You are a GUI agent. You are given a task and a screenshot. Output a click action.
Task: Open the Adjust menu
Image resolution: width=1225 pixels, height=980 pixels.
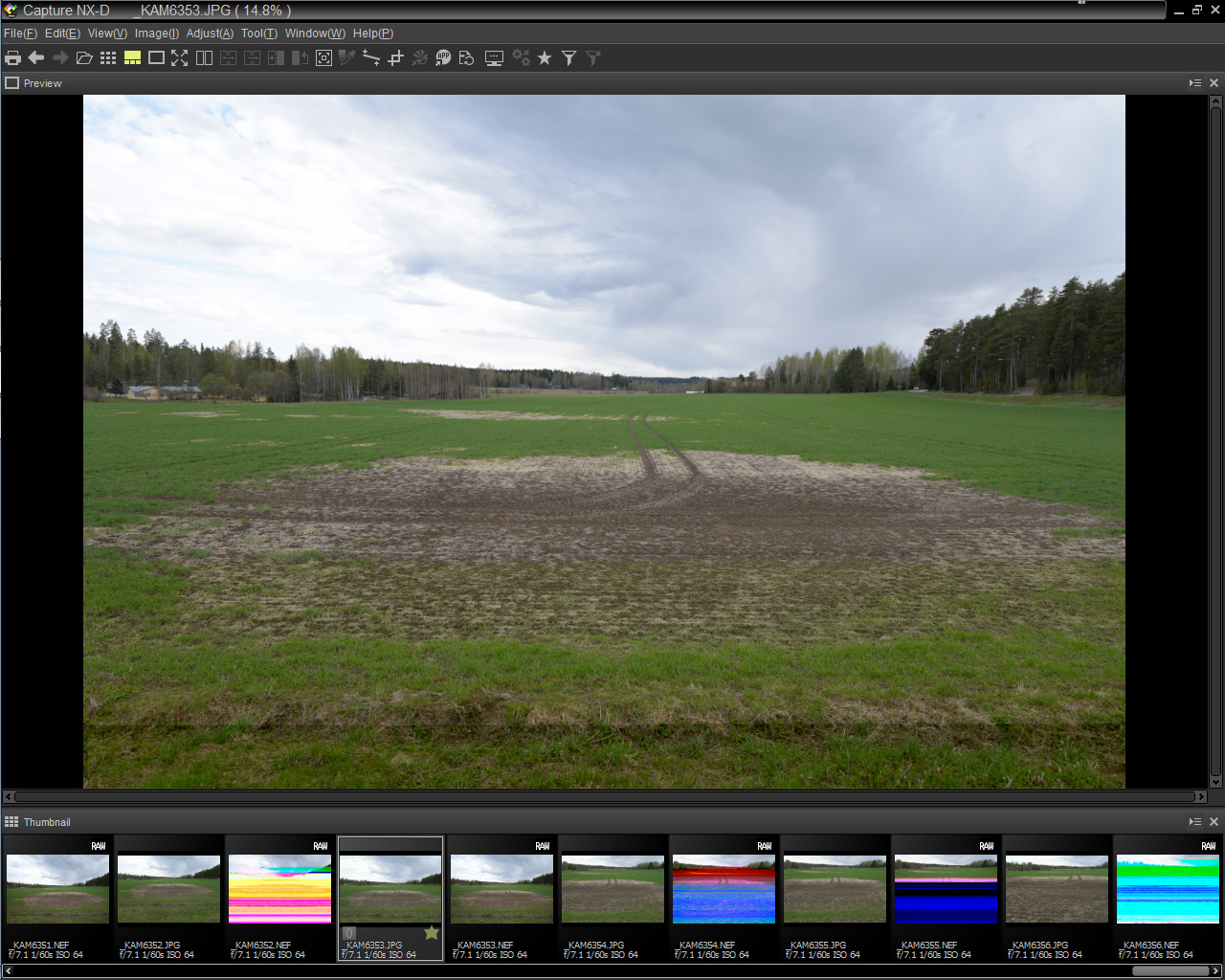(210, 33)
